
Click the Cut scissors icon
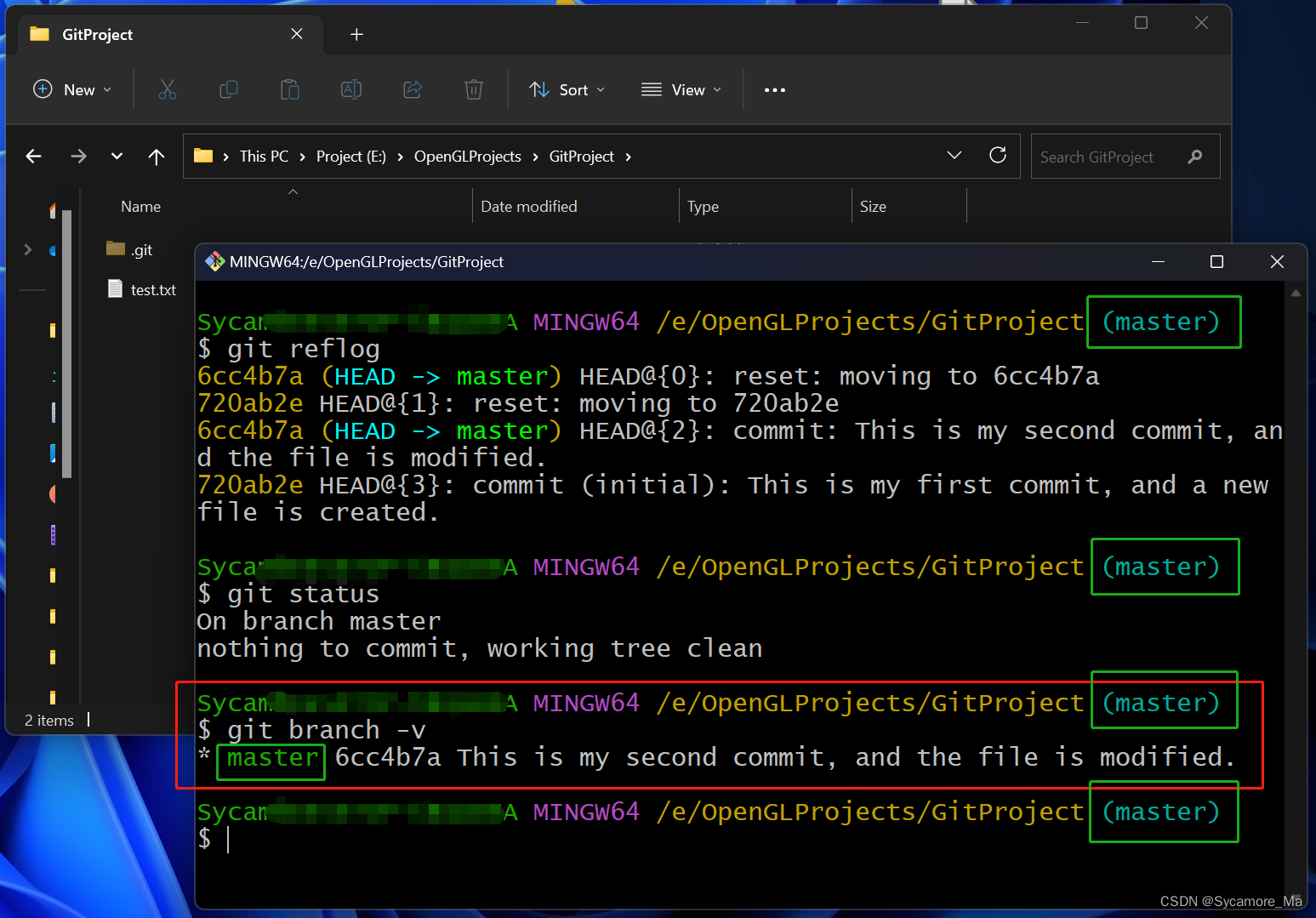(x=168, y=89)
